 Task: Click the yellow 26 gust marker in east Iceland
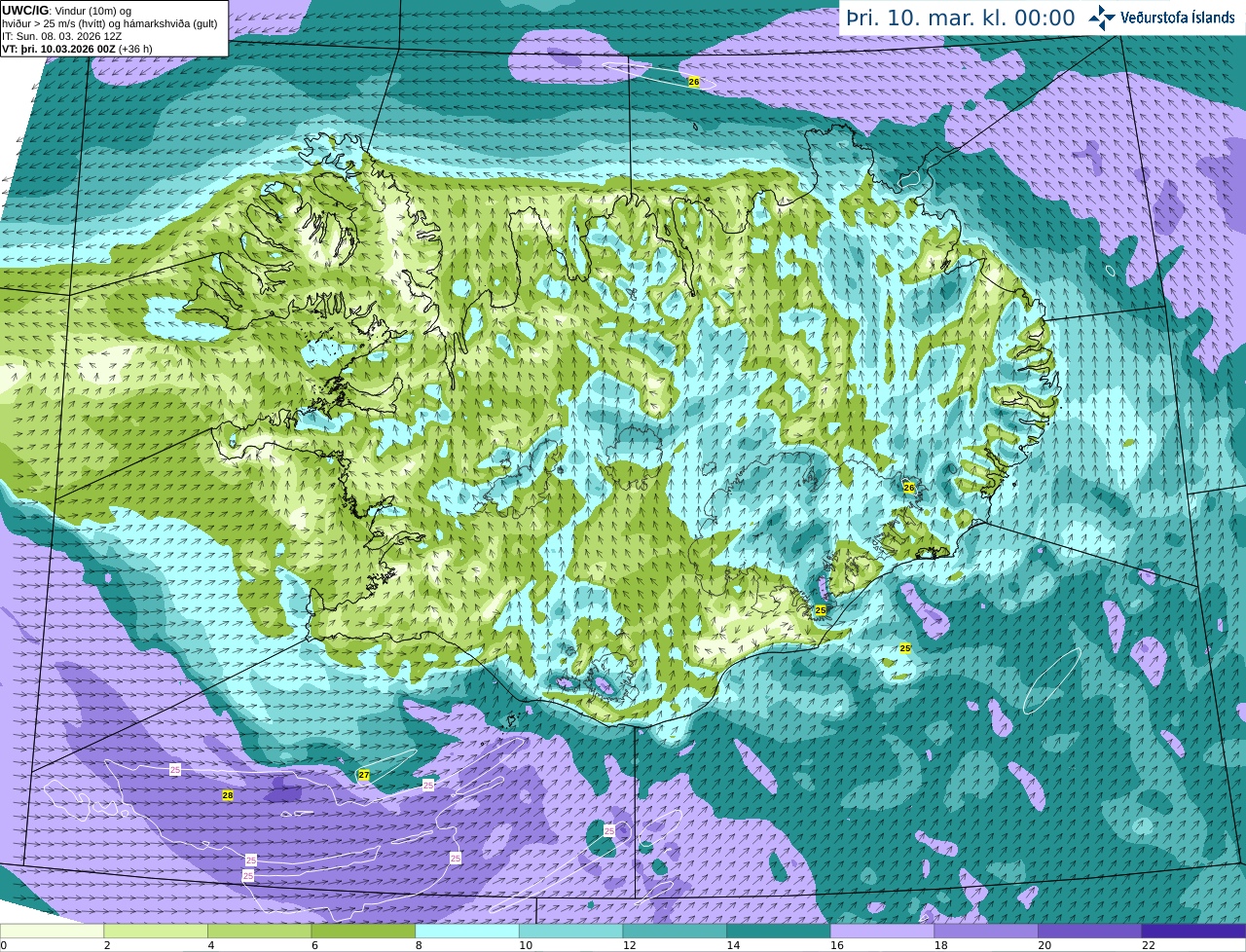[x=909, y=487]
